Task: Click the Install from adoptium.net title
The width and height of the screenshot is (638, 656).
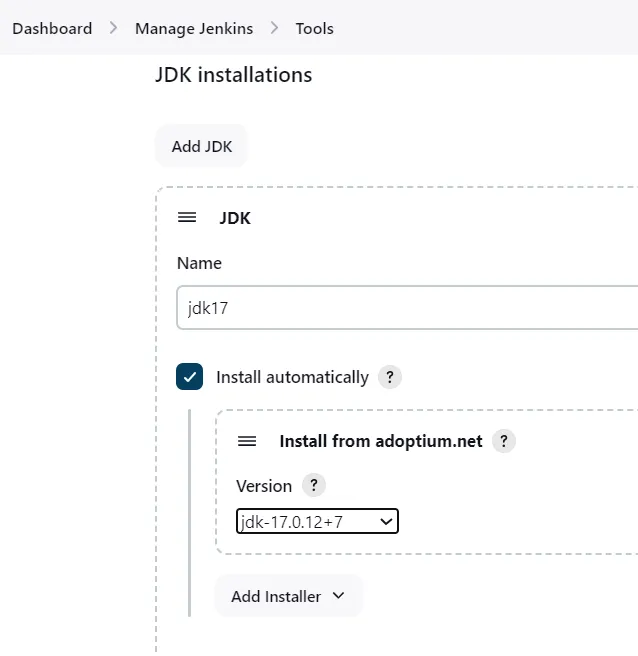Action: [x=381, y=441]
